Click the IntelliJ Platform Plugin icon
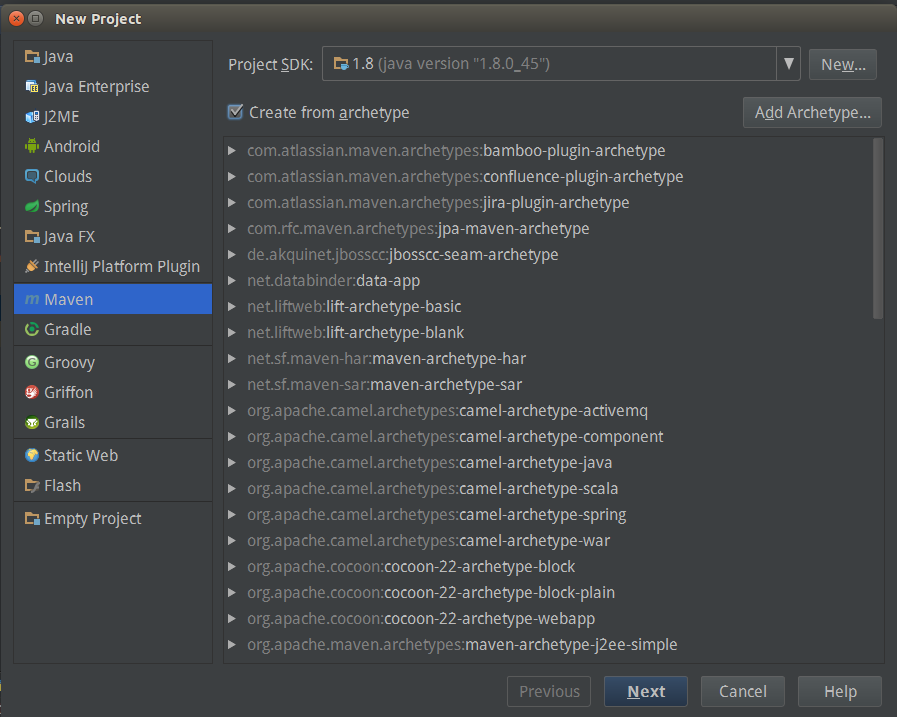Viewport: 897px width, 717px height. click(x=32, y=266)
